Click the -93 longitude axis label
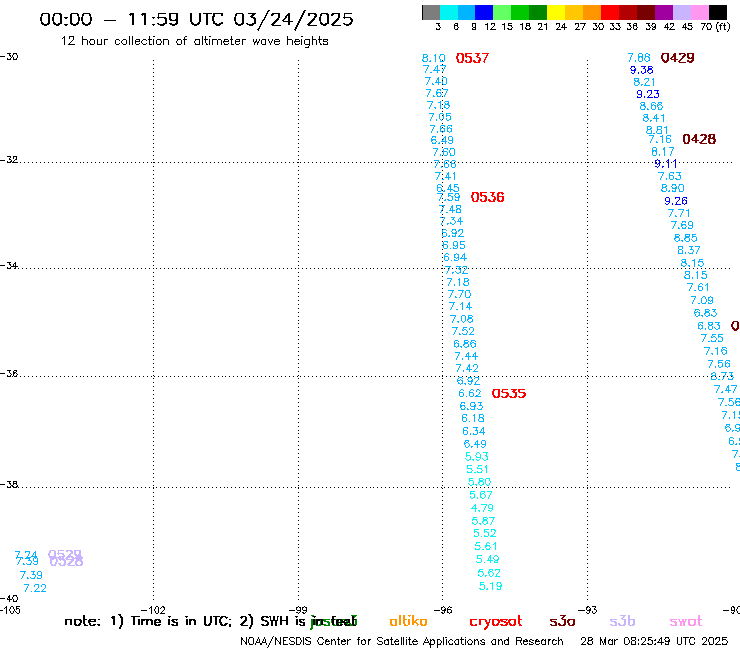740x650 pixels. coord(588,610)
